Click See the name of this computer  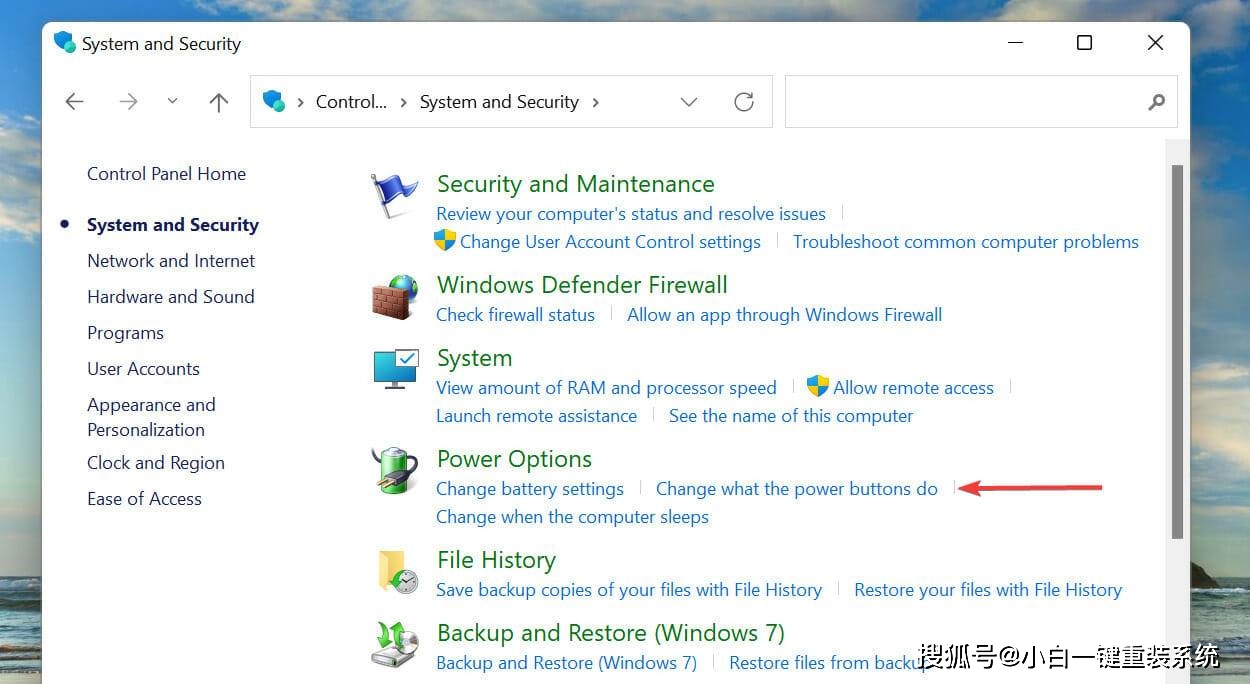(791, 416)
